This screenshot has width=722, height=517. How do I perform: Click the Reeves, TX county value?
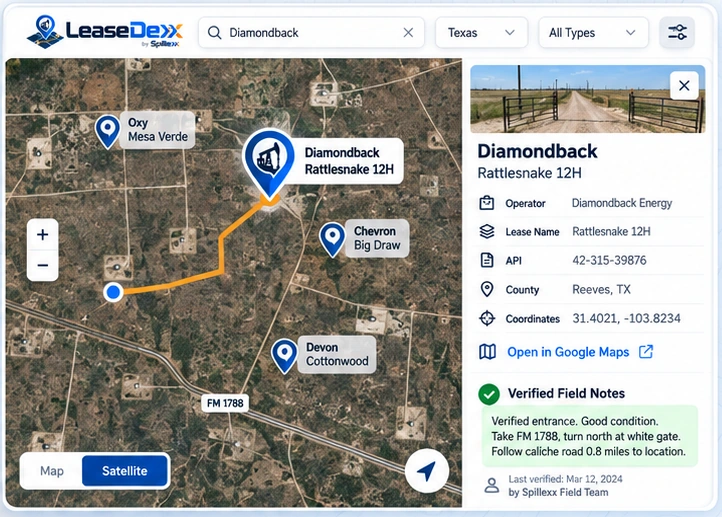point(601,290)
